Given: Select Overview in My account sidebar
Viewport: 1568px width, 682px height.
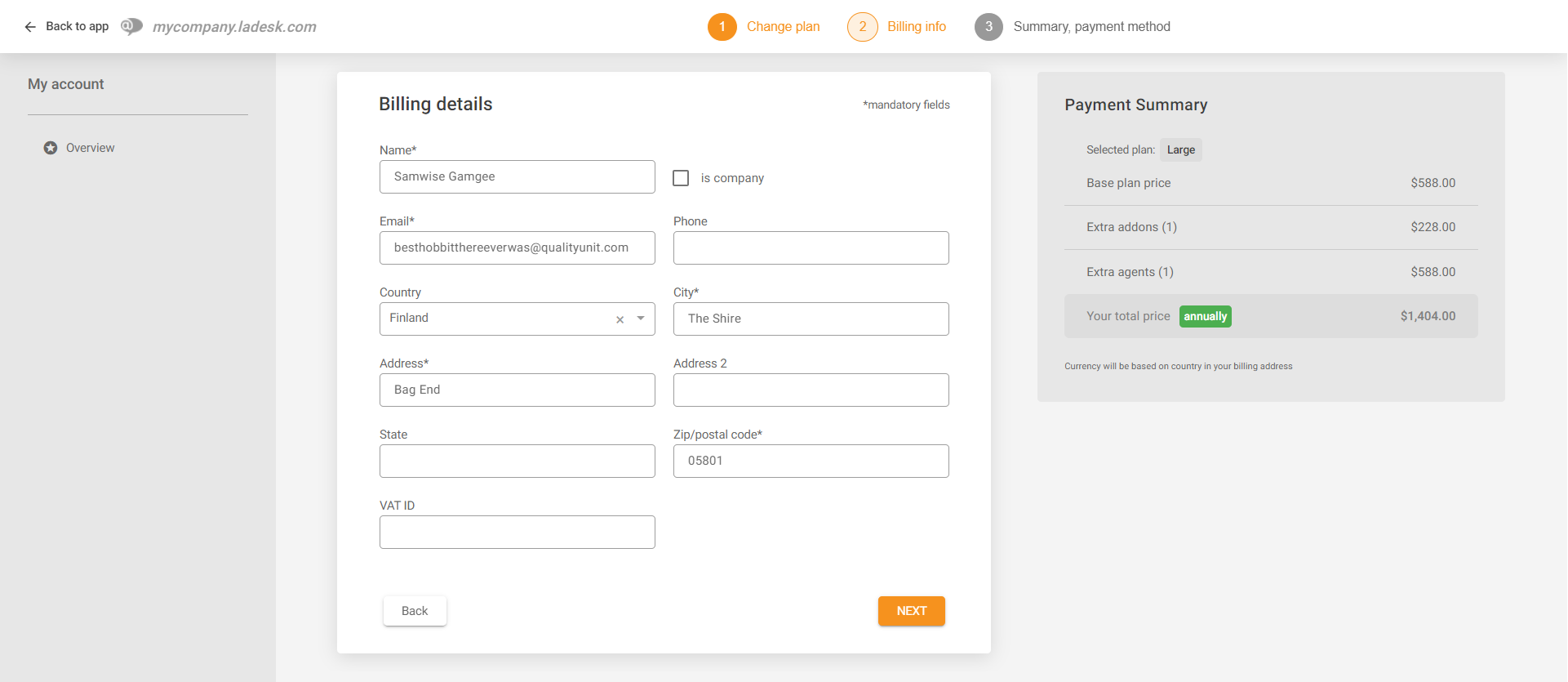Looking at the screenshot, I should point(90,148).
